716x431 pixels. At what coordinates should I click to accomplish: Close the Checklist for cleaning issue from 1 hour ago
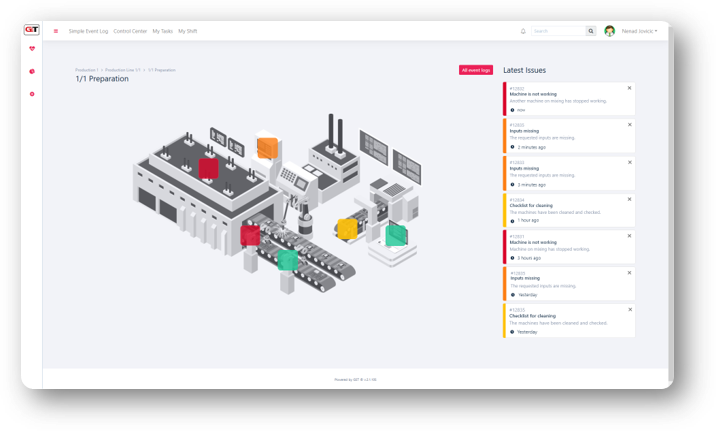coord(629,197)
